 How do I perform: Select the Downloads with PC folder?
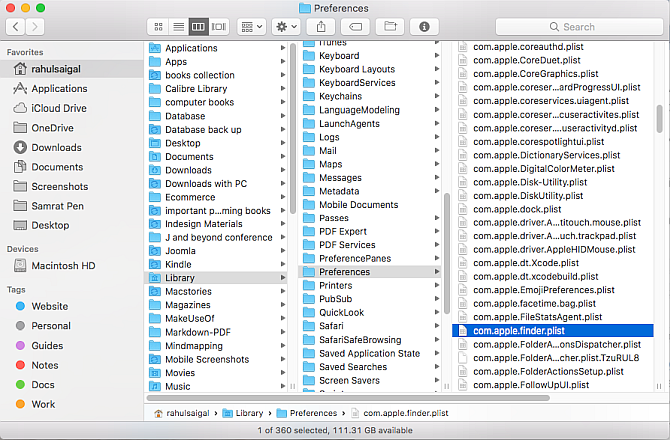217,184
